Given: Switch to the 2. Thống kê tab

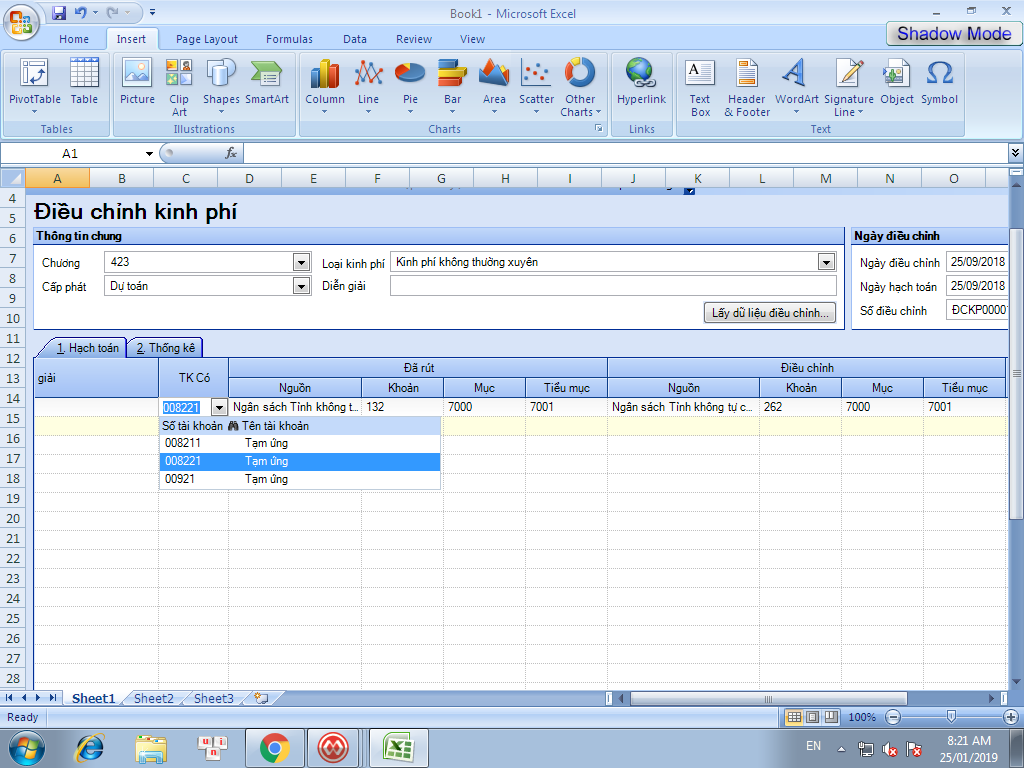Looking at the screenshot, I should pyautogui.click(x=166, y=348).
